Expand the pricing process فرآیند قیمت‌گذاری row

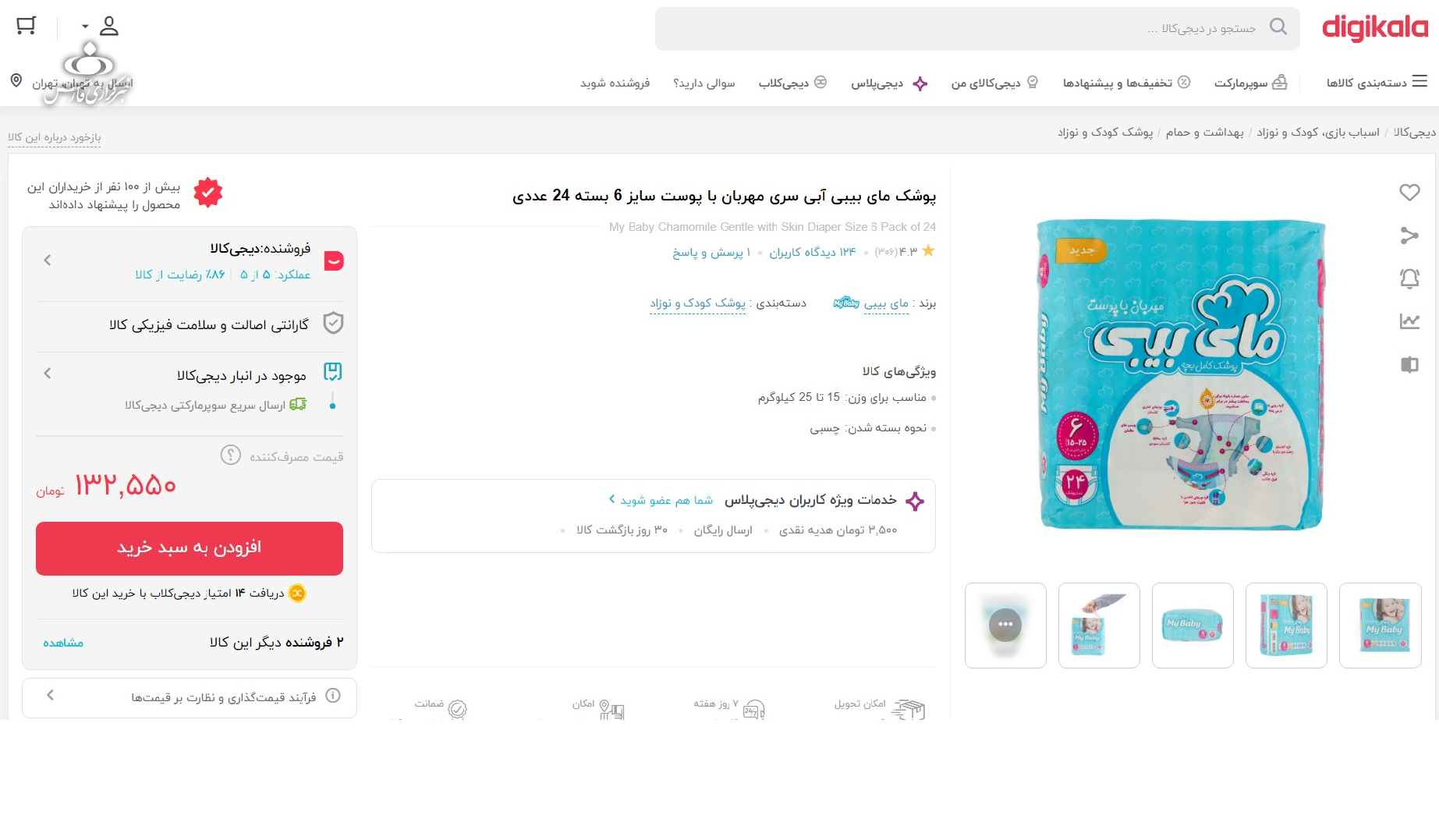click(x=190, y=697)
